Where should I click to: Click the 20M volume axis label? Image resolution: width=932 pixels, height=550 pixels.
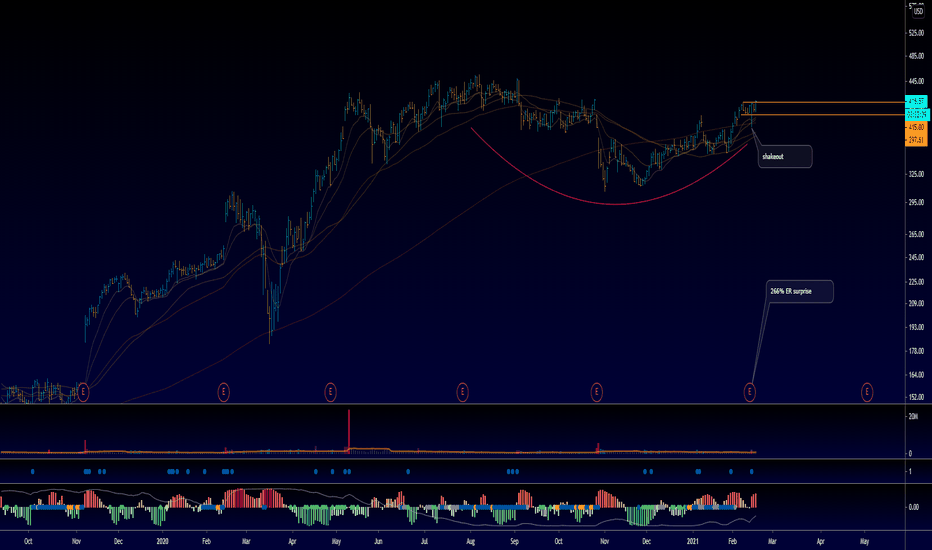click(913, 416)
